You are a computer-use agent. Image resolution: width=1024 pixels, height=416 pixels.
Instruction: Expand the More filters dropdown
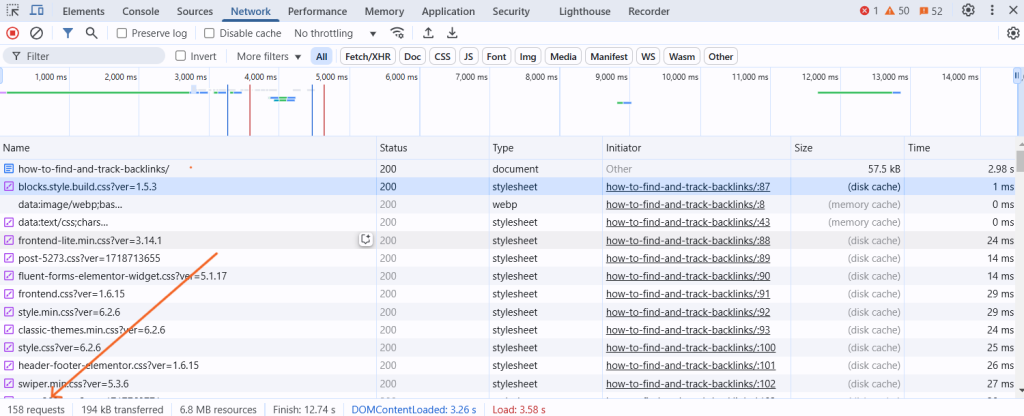(269, 57)
